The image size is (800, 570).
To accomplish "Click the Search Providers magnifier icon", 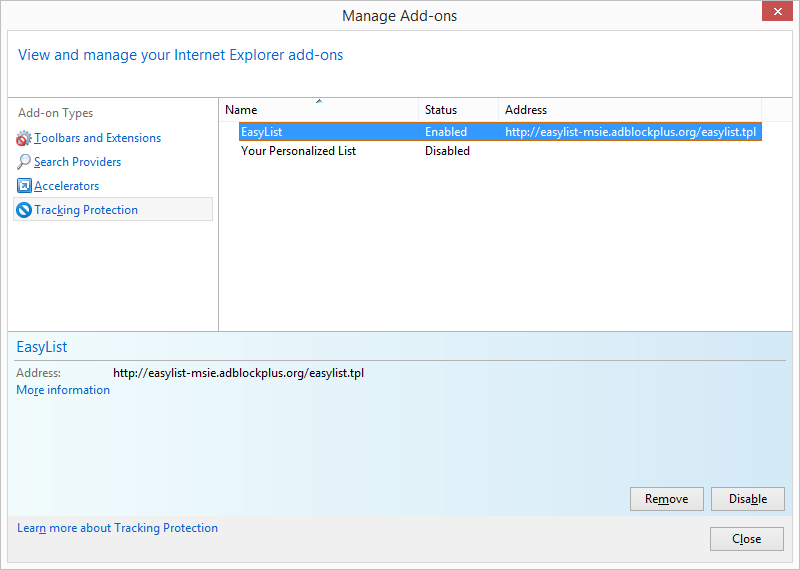I will (24, 162).
